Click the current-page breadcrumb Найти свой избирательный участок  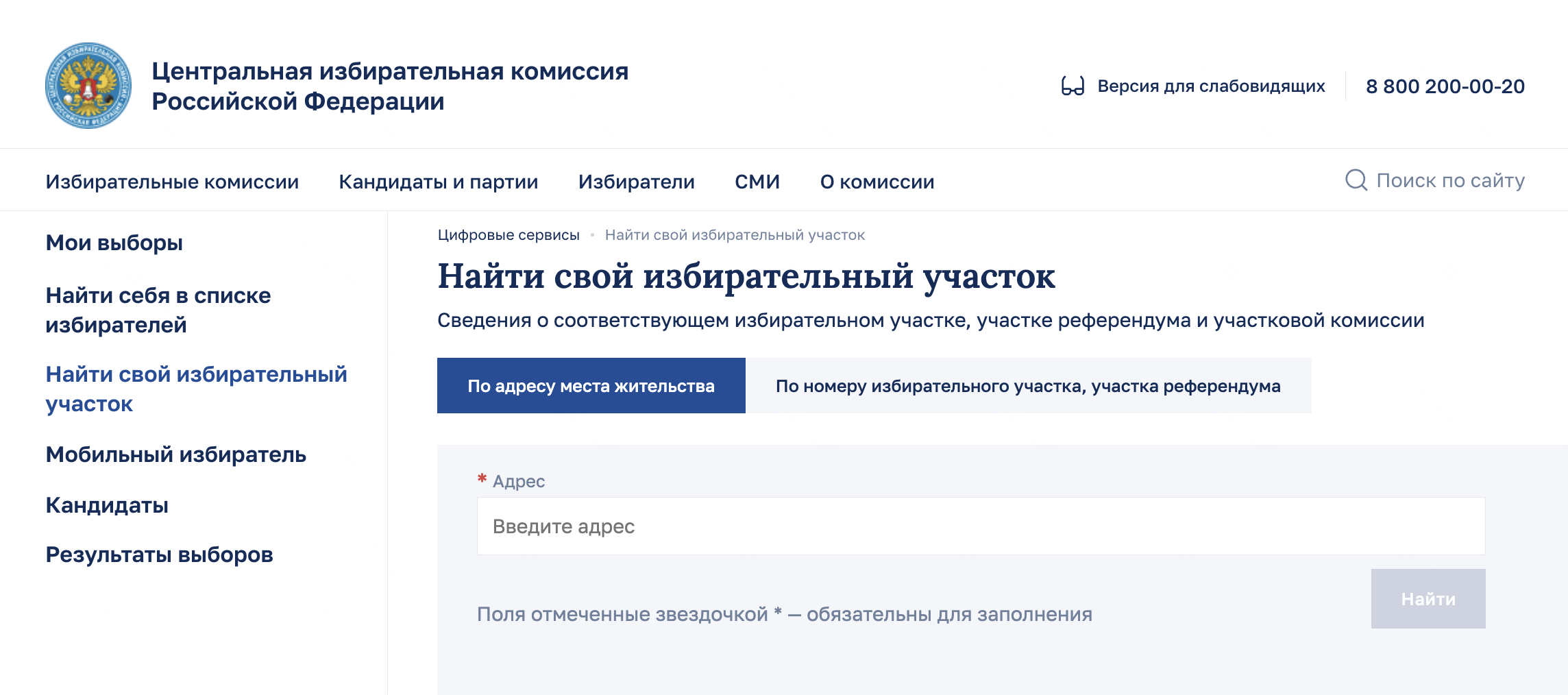coord(735,235)
